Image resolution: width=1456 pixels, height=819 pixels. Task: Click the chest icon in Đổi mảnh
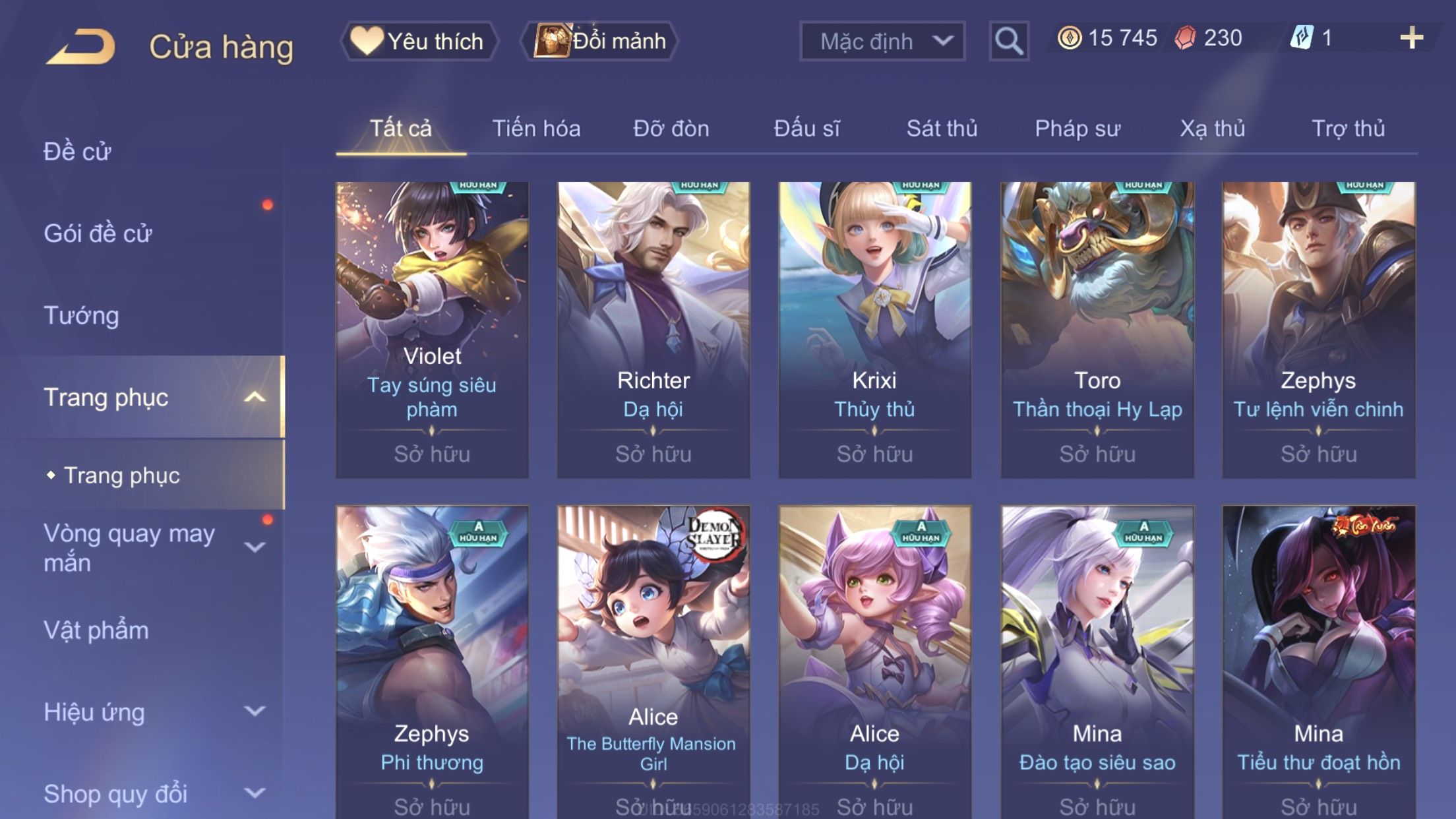[x=551, y=40]
